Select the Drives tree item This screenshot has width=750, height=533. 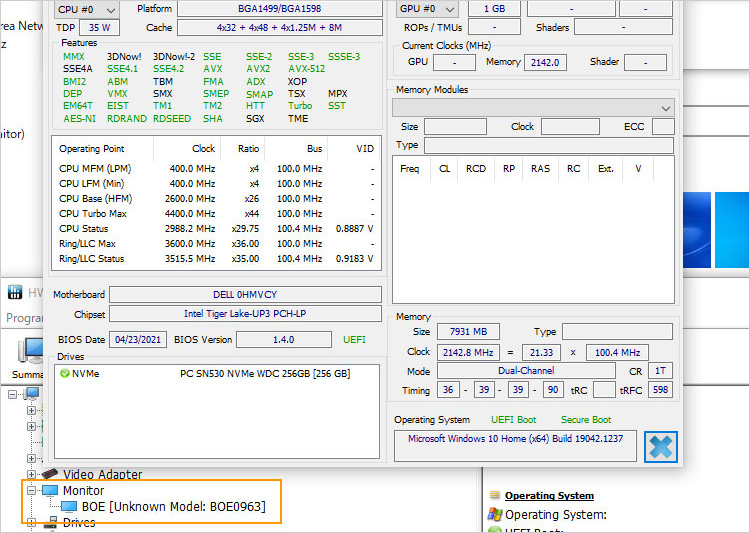click(x=79, y=523)
